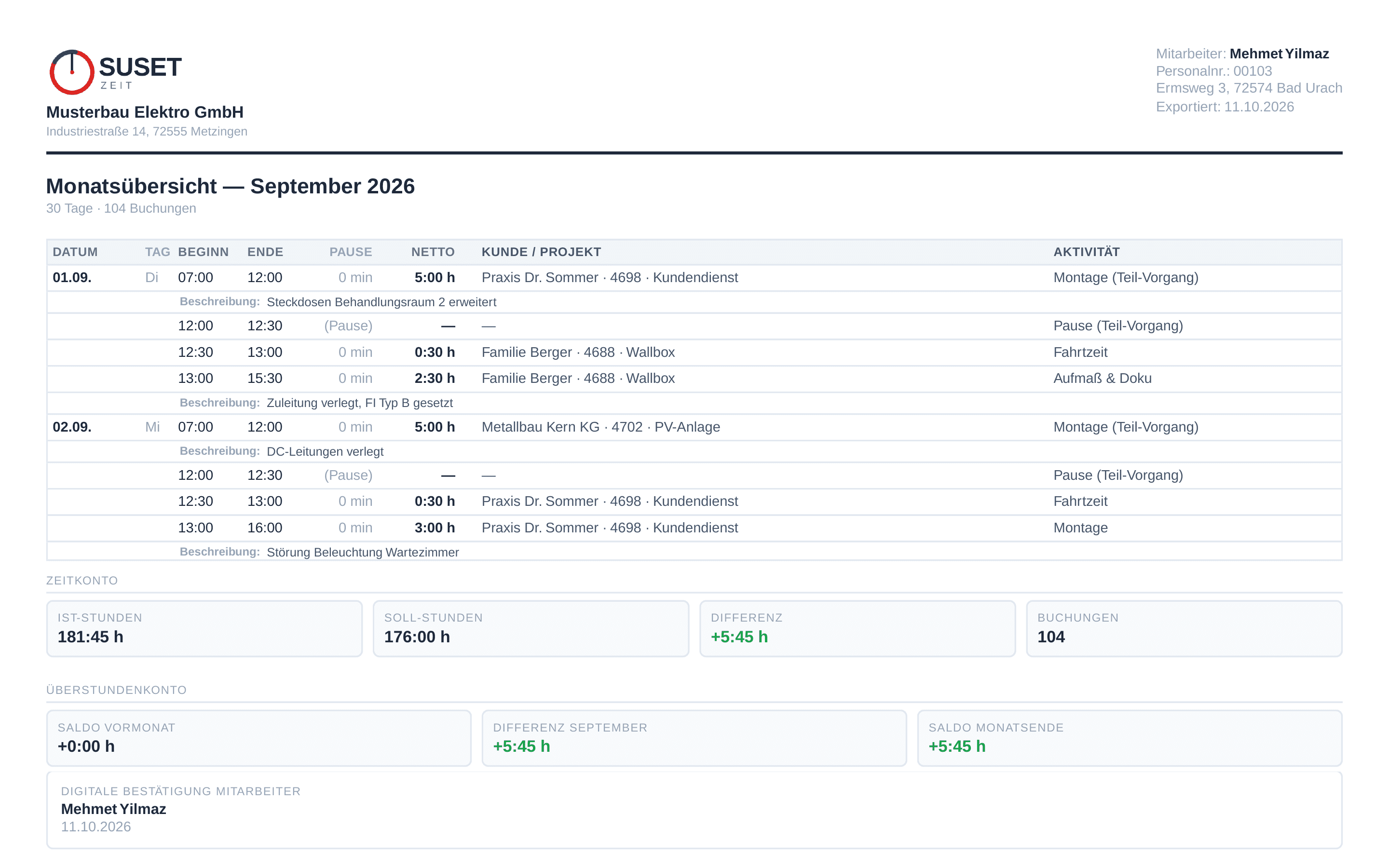The width and height of the screenshot is (1389, 868).
Task: Click the DATUM column header
Action: click(75, 252)
